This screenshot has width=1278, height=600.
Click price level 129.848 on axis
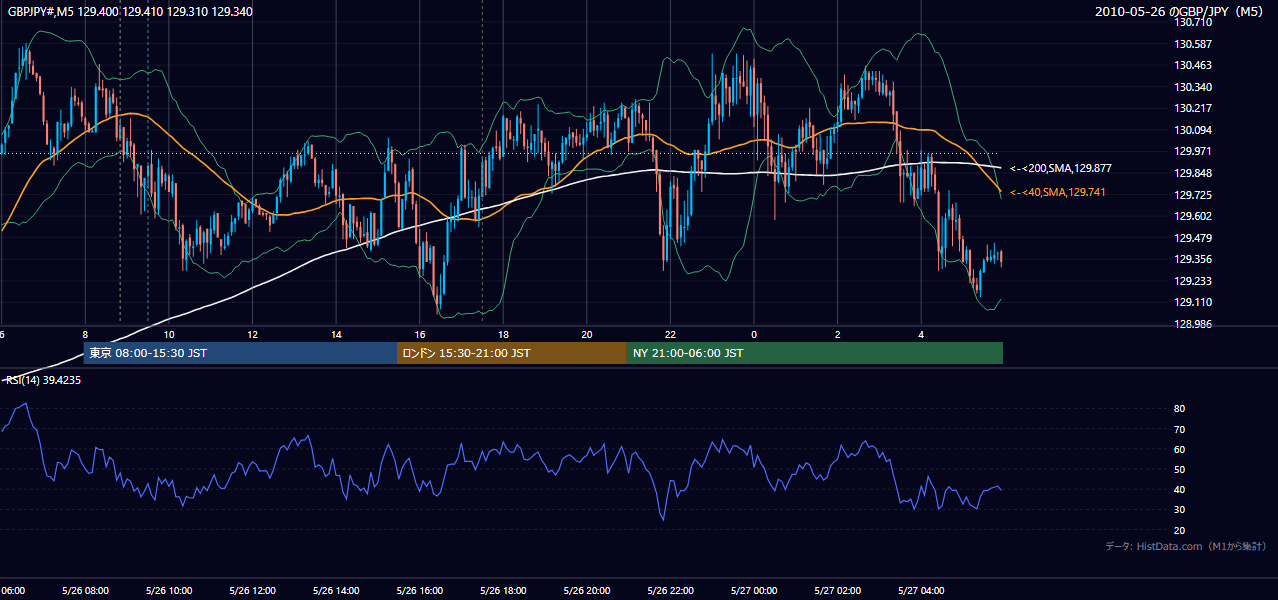[x=1192, y=173]
